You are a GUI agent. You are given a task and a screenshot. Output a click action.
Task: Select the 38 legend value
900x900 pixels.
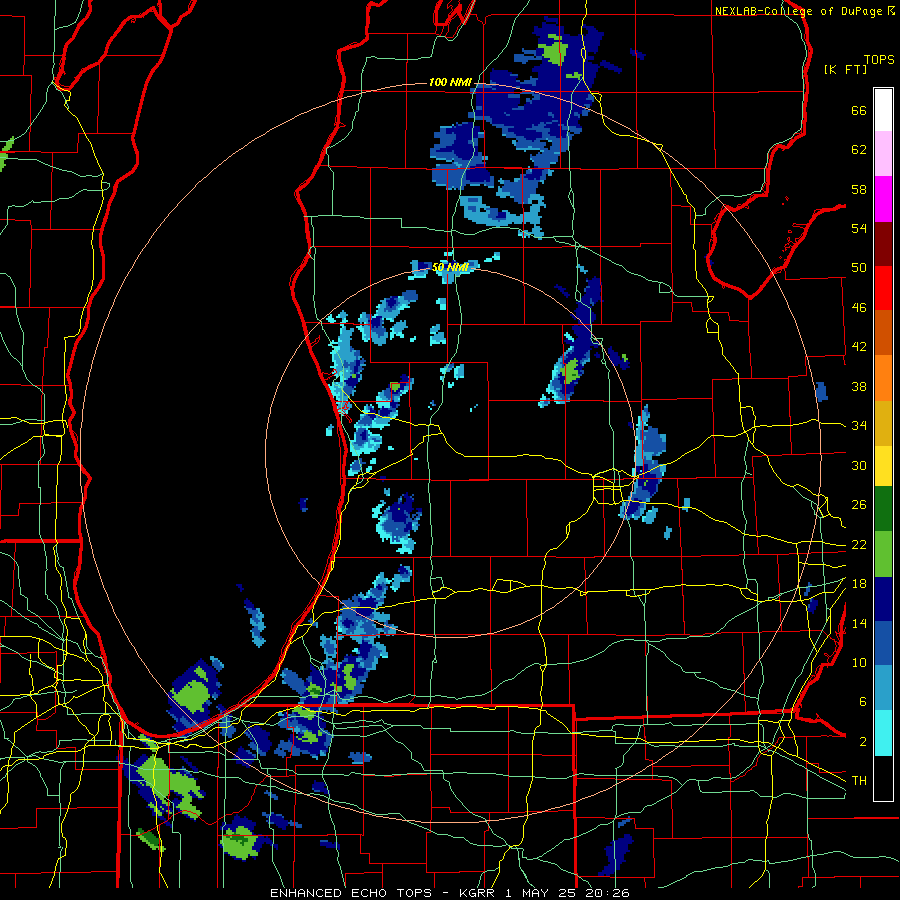pos(859,386)
